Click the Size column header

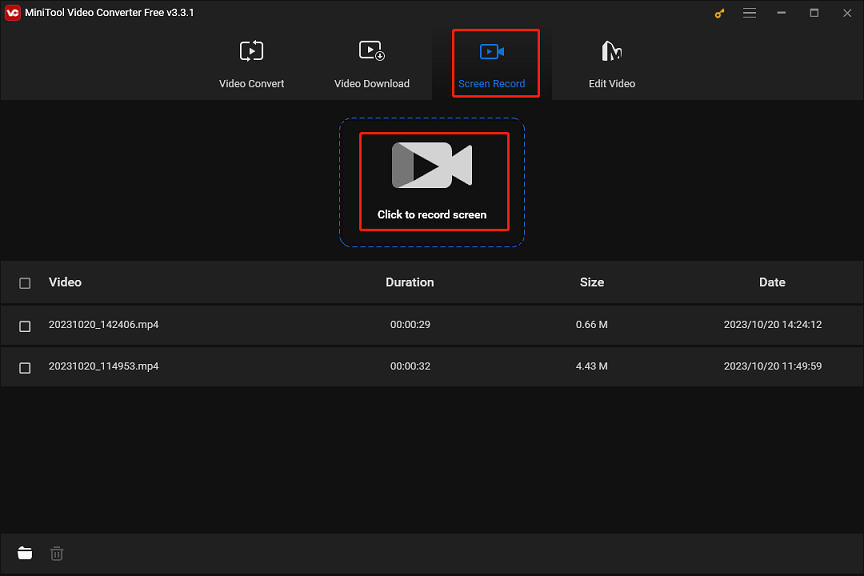tap(592, 282)
